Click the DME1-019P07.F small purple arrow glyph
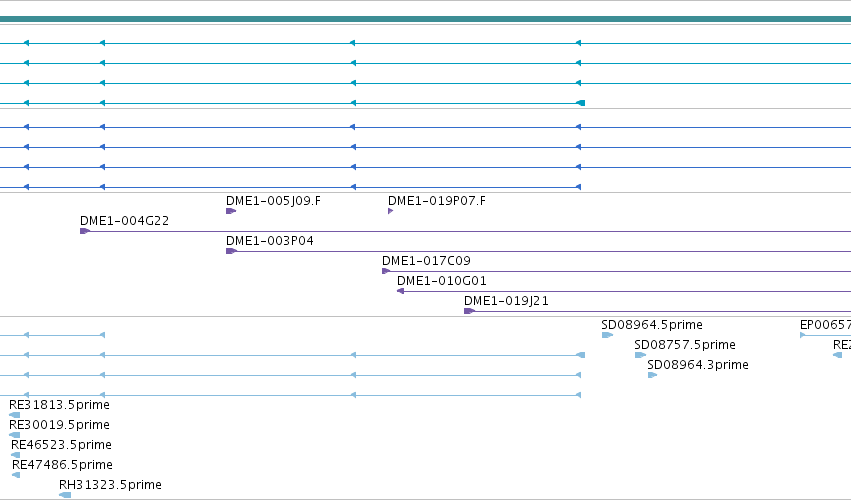The image size is (851, 500). 390,211
